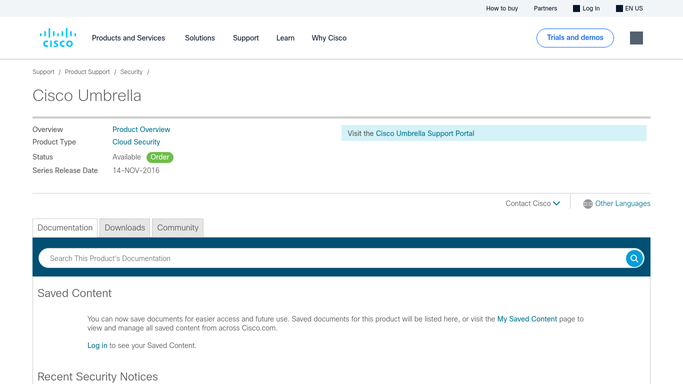Open the My Saved Content link
Screen dimensions: 683x384
point(527,319)
